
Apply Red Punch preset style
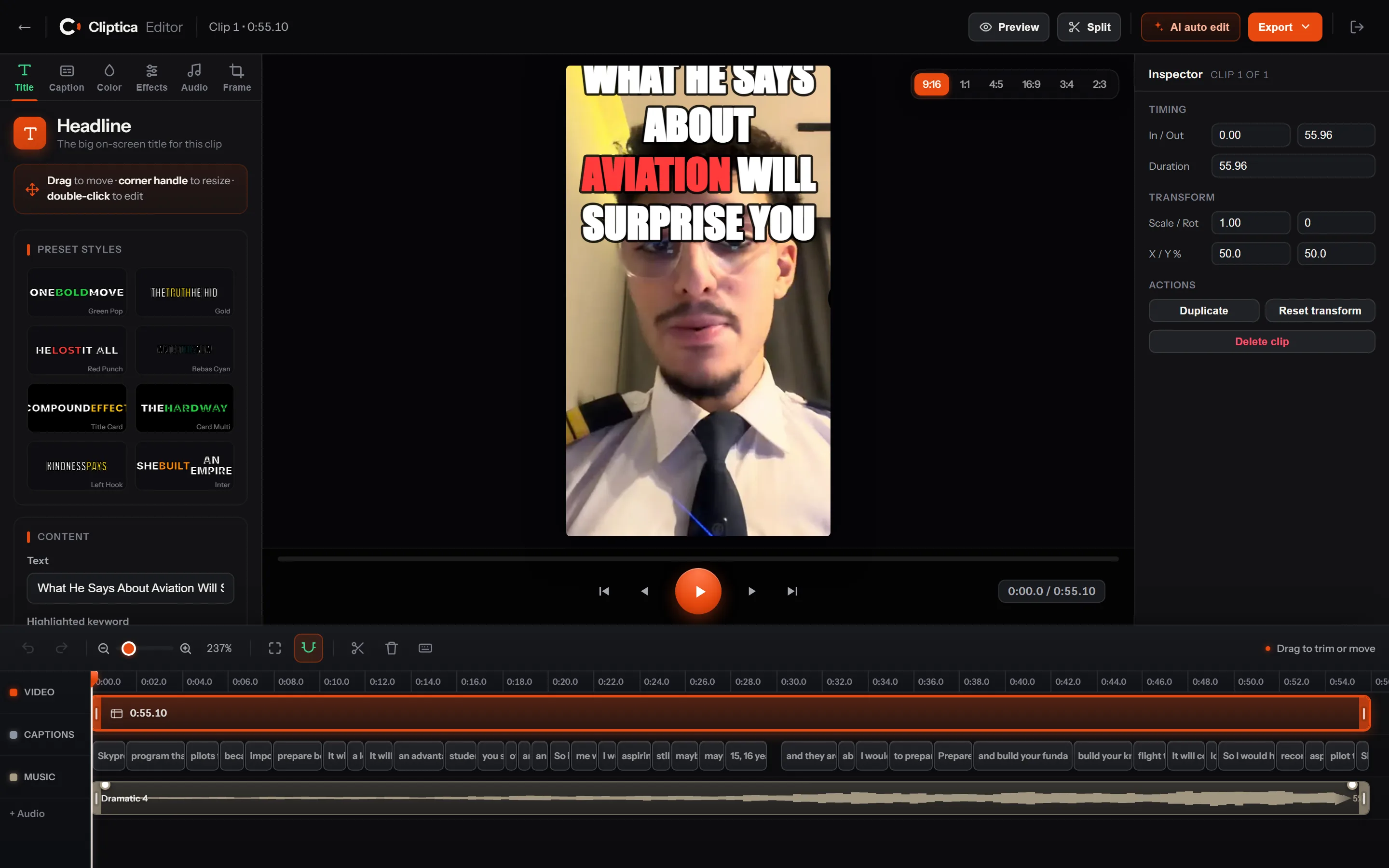pos(77,350)
